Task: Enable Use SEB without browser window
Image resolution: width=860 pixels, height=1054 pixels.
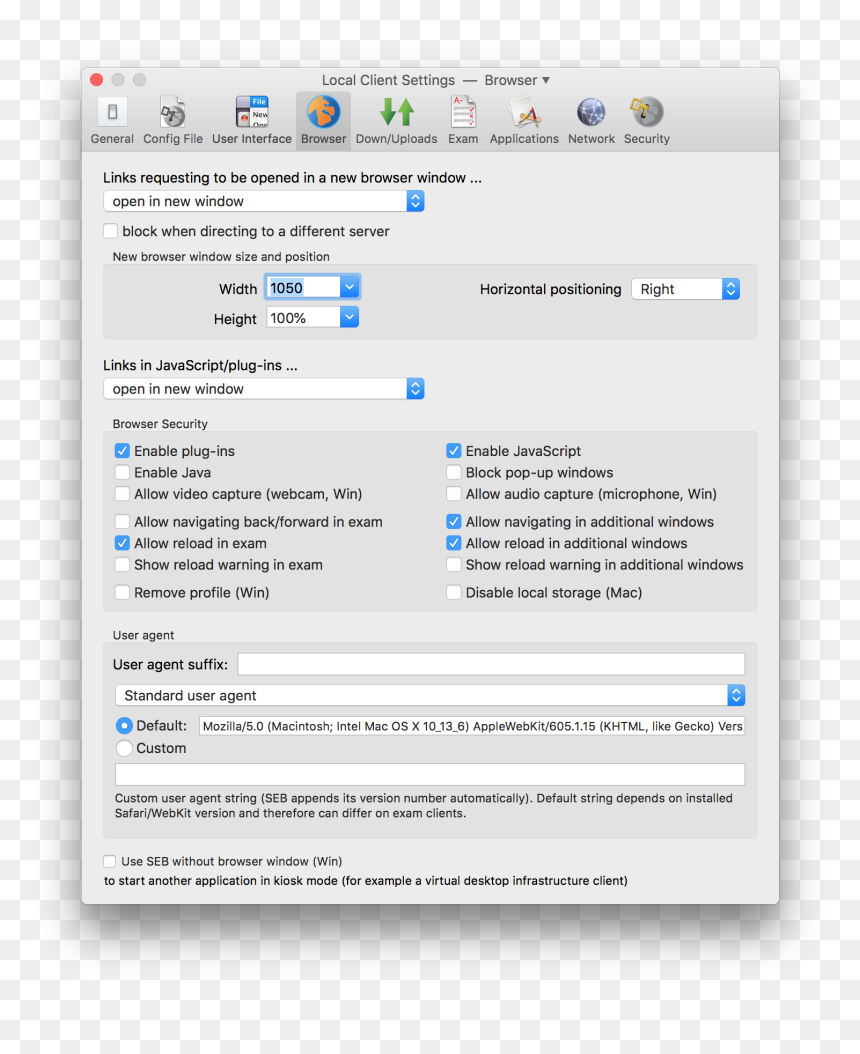Action: pos(110,862)
